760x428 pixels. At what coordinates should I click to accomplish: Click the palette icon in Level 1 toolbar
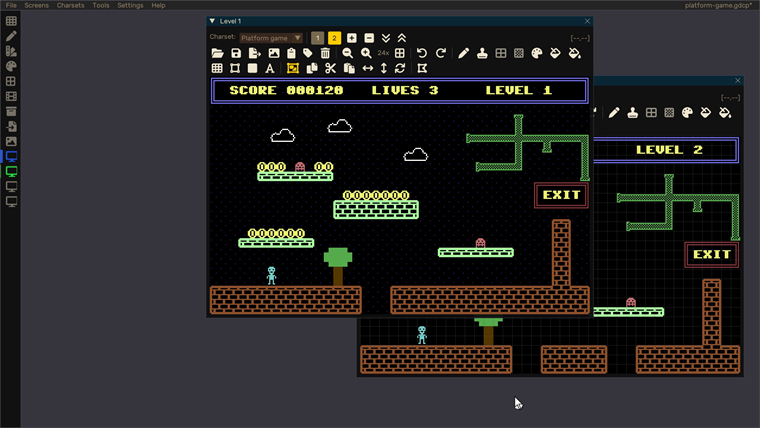(x=537, y=53)
